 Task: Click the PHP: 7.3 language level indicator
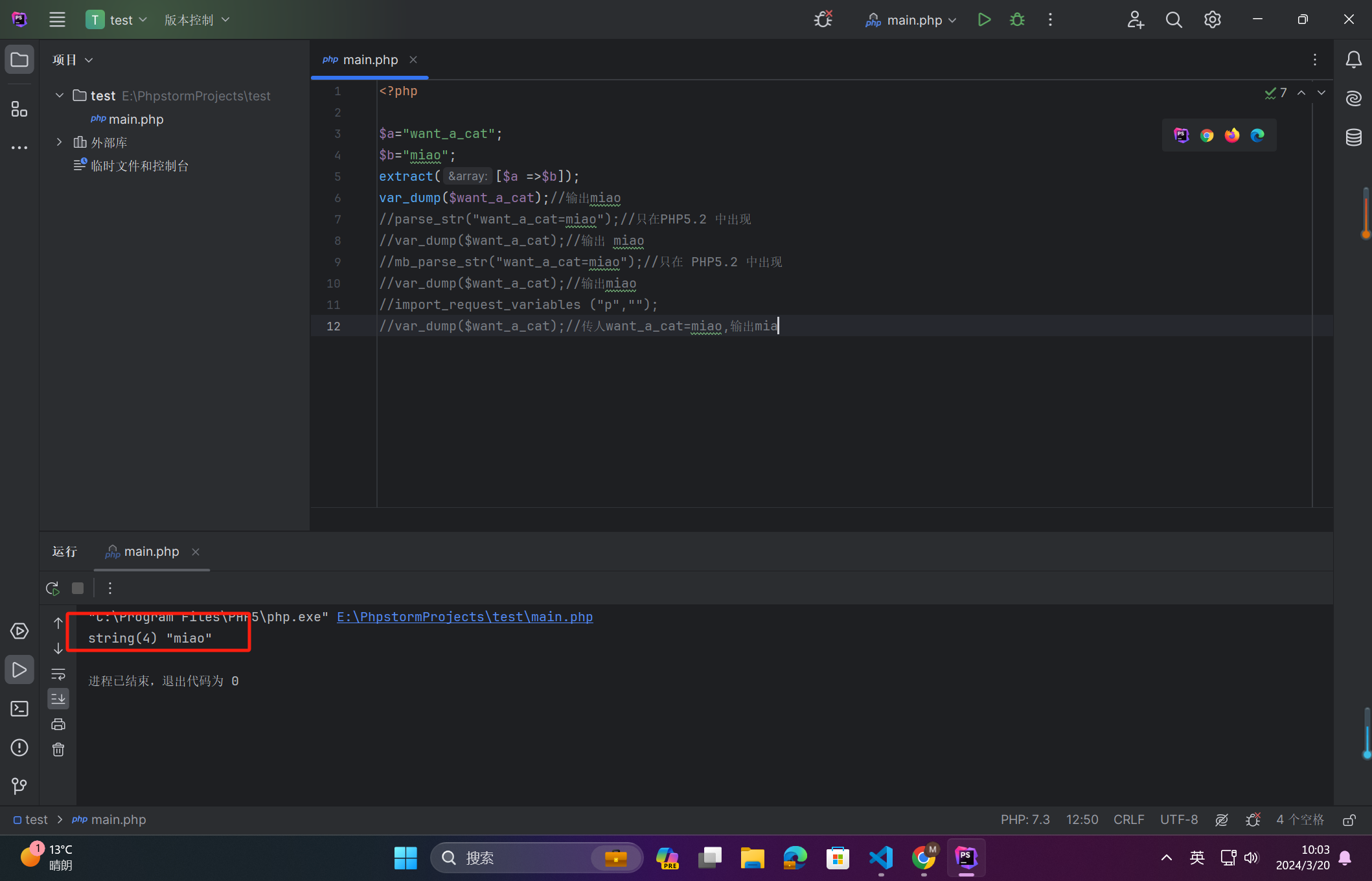[x=1025, y=819]
